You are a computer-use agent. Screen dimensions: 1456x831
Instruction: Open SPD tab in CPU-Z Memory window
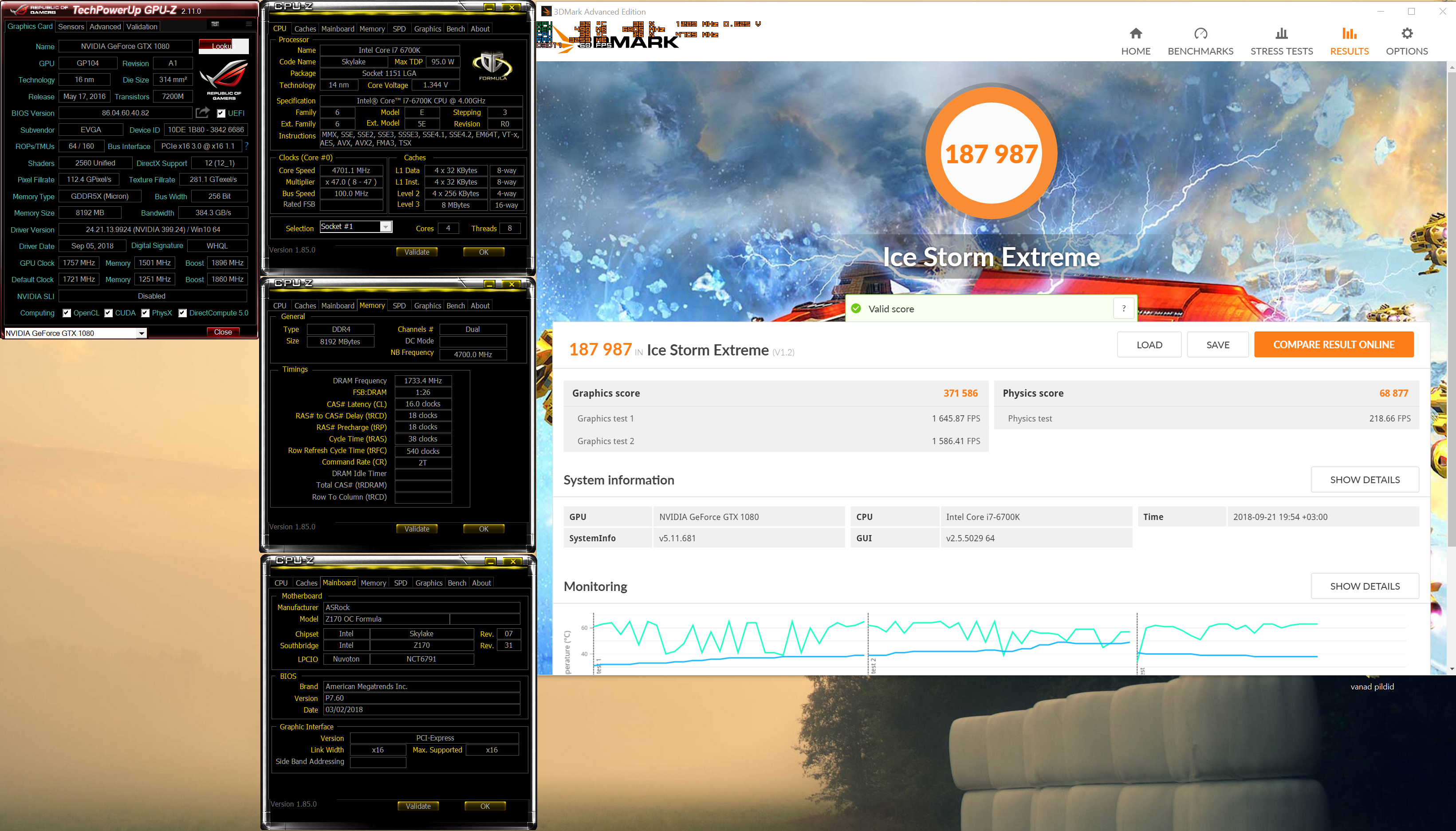click(x=399, y=306)
